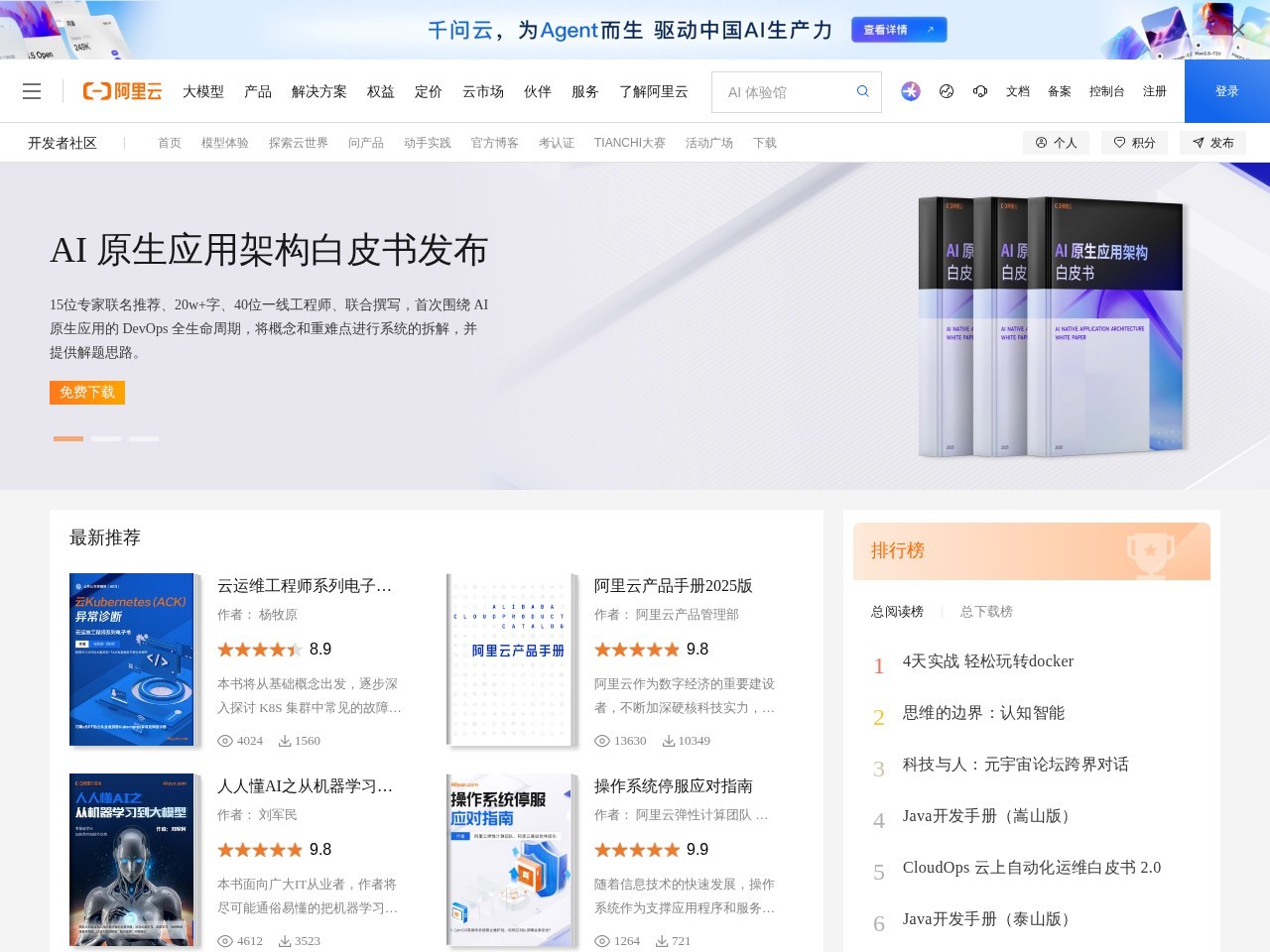Open title 阿里云产品手册2025版
The image size is (1270, 952).
(674, 586)
